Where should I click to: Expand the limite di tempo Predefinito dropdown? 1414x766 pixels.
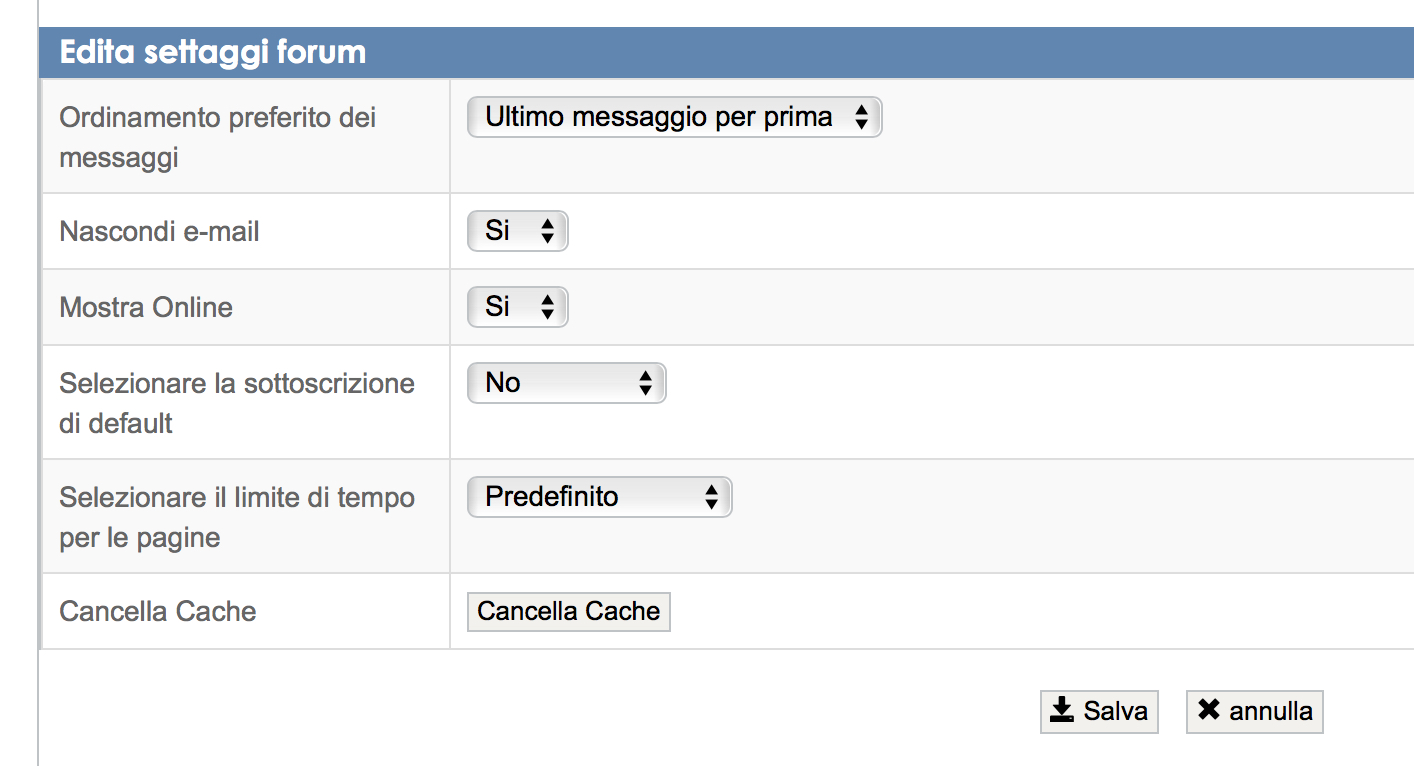coord(598,497)
